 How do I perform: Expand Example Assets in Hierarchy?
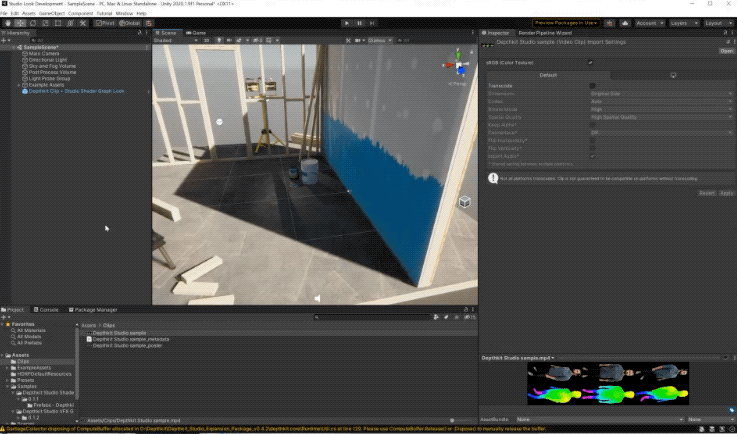(x=19, y=85)
